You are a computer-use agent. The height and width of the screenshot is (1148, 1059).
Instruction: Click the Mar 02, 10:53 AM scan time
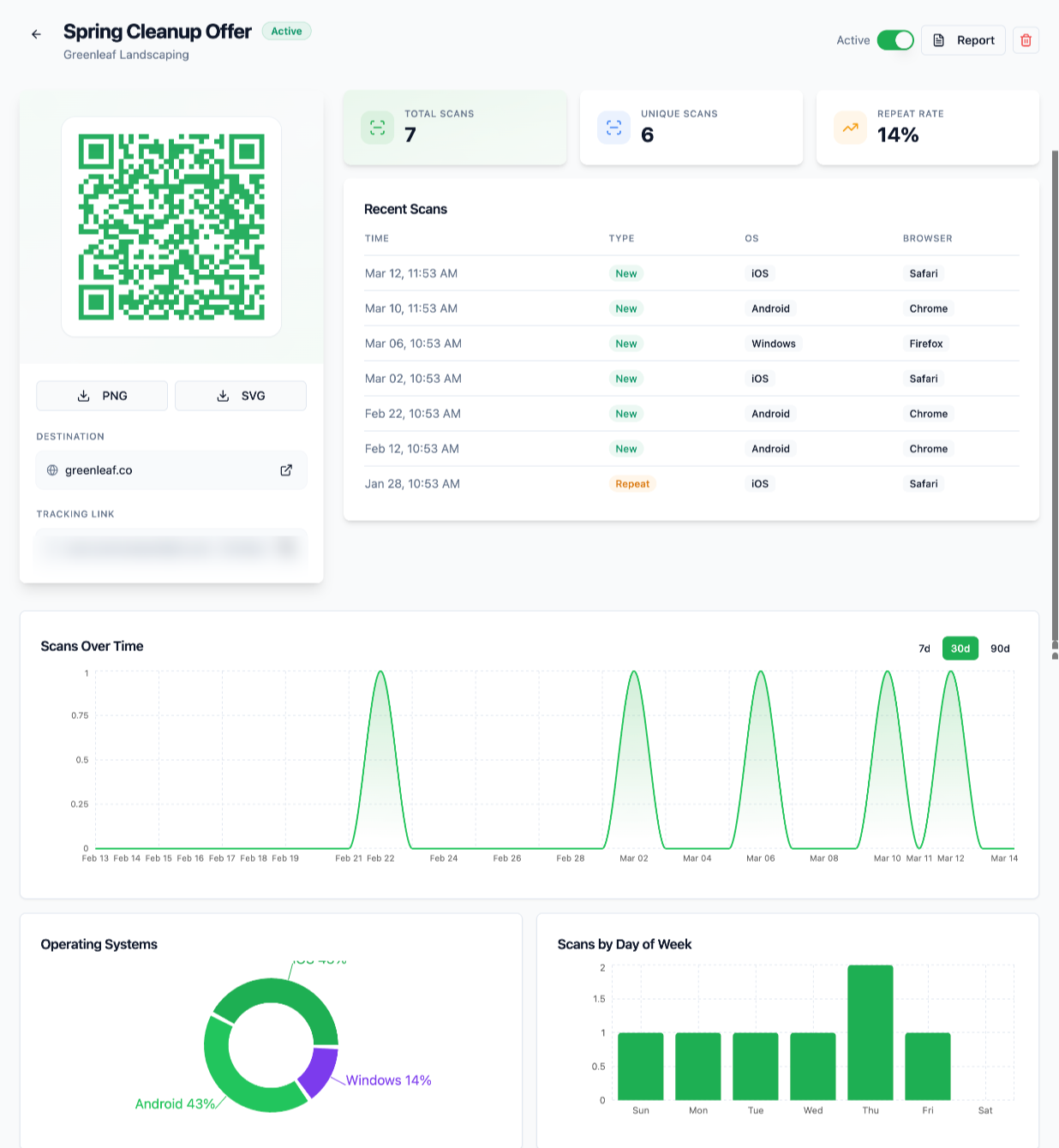tap(413, 379)
